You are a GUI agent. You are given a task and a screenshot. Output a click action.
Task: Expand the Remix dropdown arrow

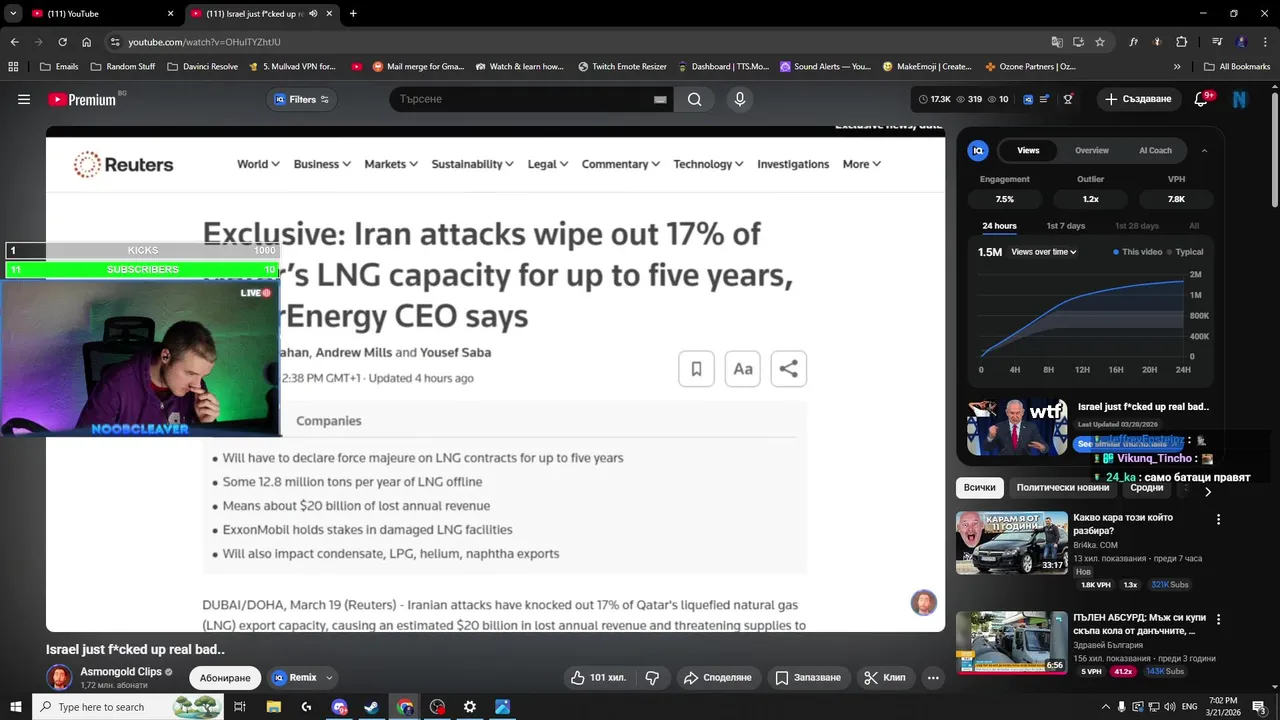coord(329,677)
